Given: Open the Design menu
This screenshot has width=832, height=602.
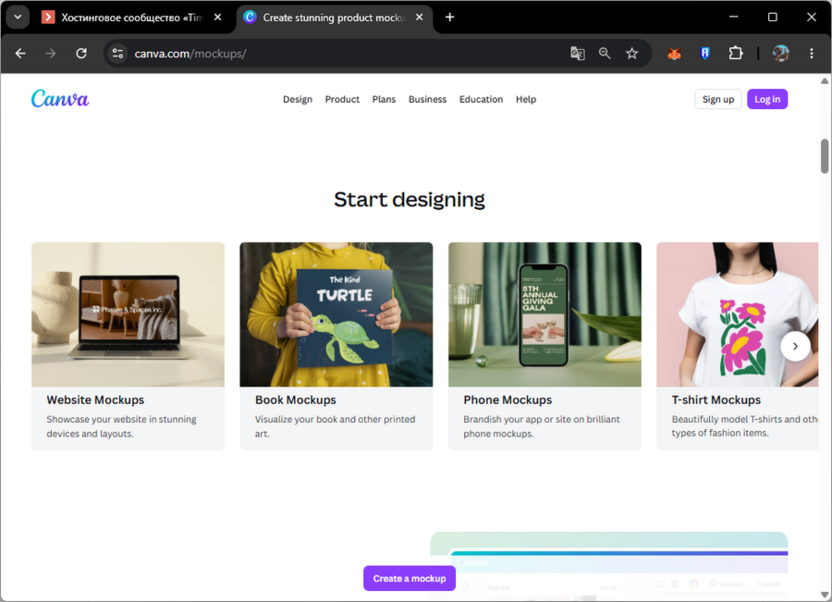Looking at the screenshot, I should pyautogui.click(x=298, y=99).
